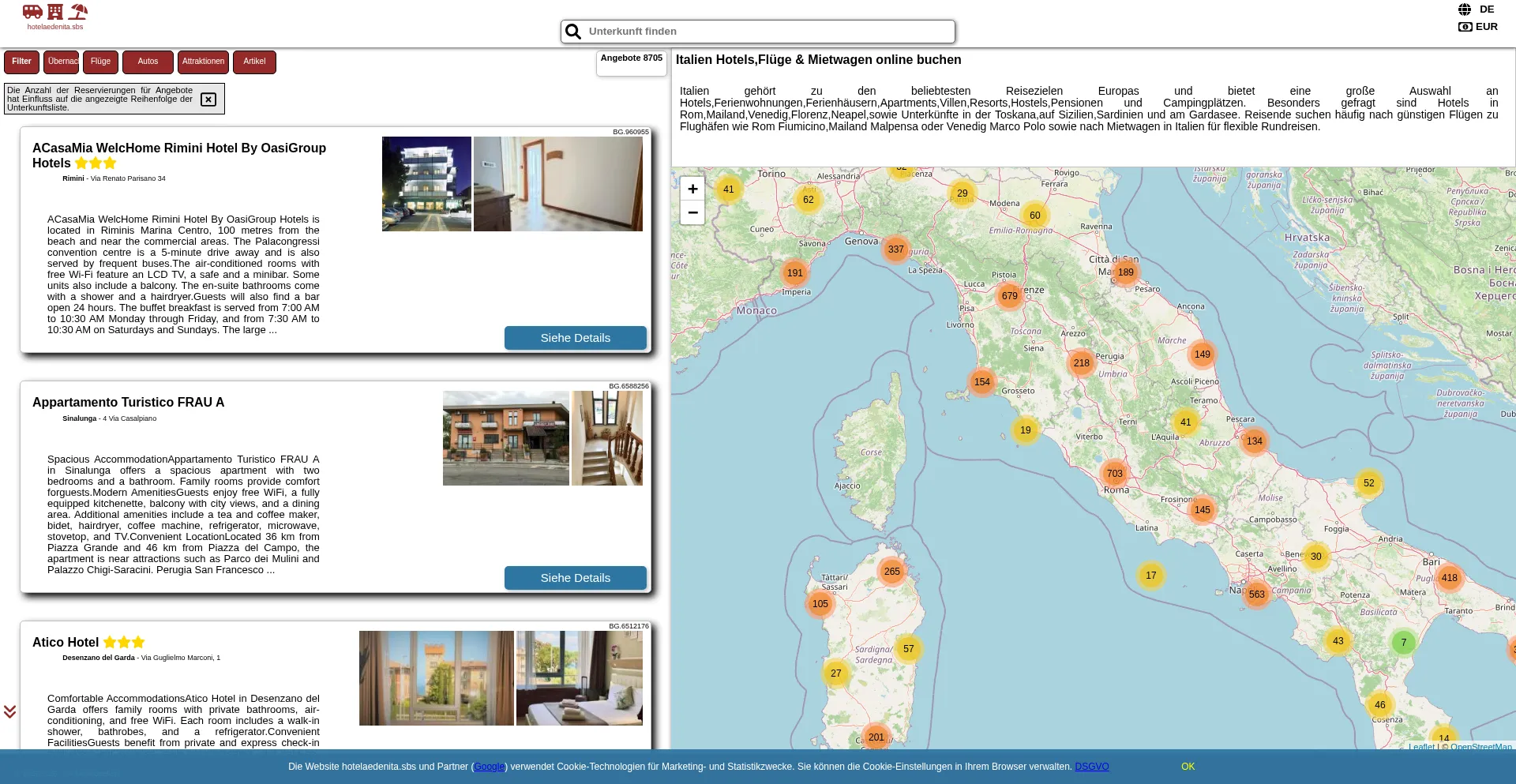Click the 265 map cluster in Sardinia
The height and width of the screenshot is (784, 1516).
tap(892, 572)
